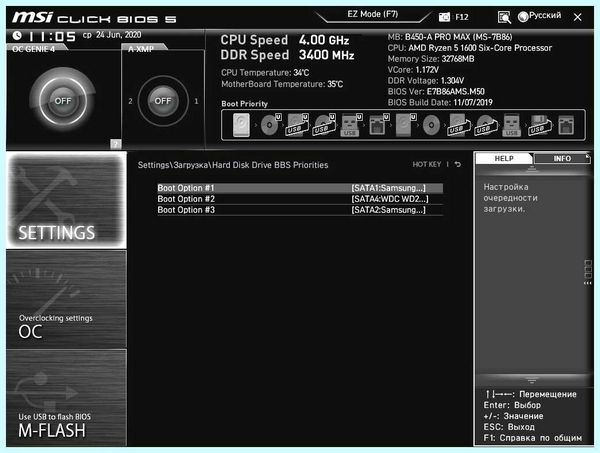Open Boot Option #3 SATA2:Samsung value
Image resolution: width=600 pixels, height=453 pixels.
tap(388, 210)
